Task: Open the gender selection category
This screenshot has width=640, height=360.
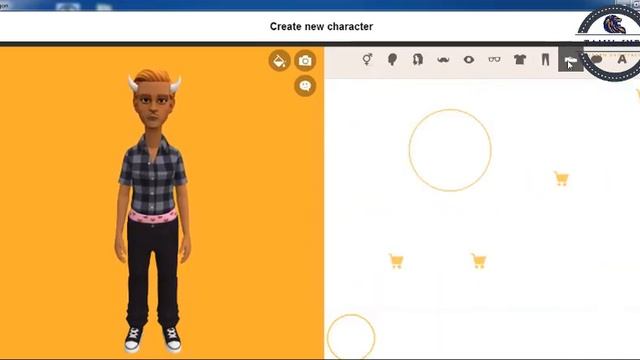Action: click(367, 60)
